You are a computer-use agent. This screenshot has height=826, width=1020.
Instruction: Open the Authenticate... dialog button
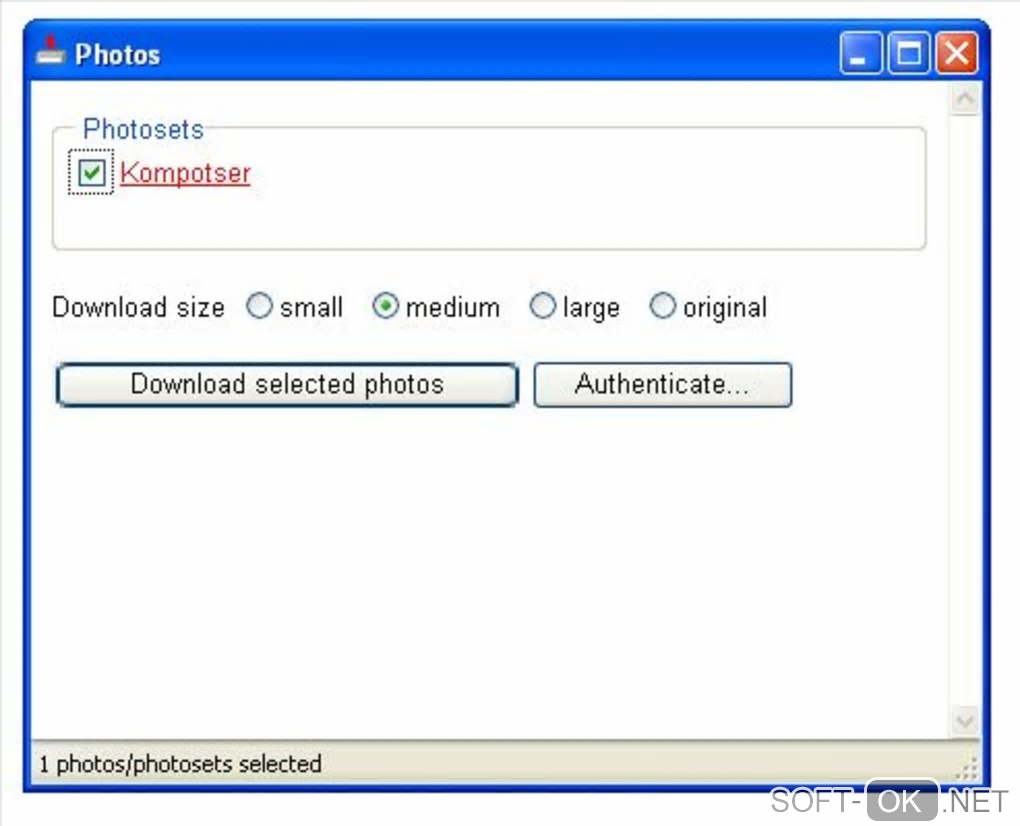(x=662, y=384)
